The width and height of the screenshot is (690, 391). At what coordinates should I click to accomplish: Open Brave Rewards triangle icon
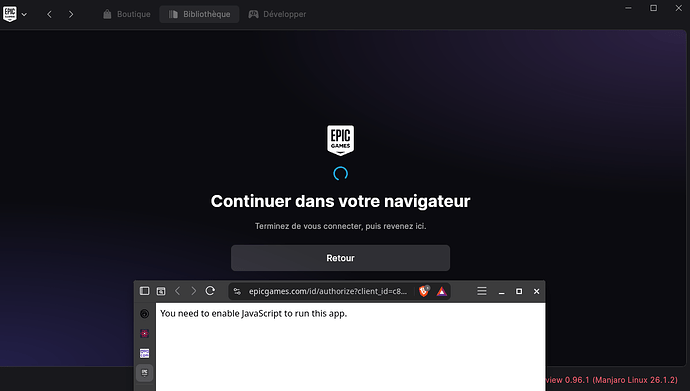tap(441, 291)
